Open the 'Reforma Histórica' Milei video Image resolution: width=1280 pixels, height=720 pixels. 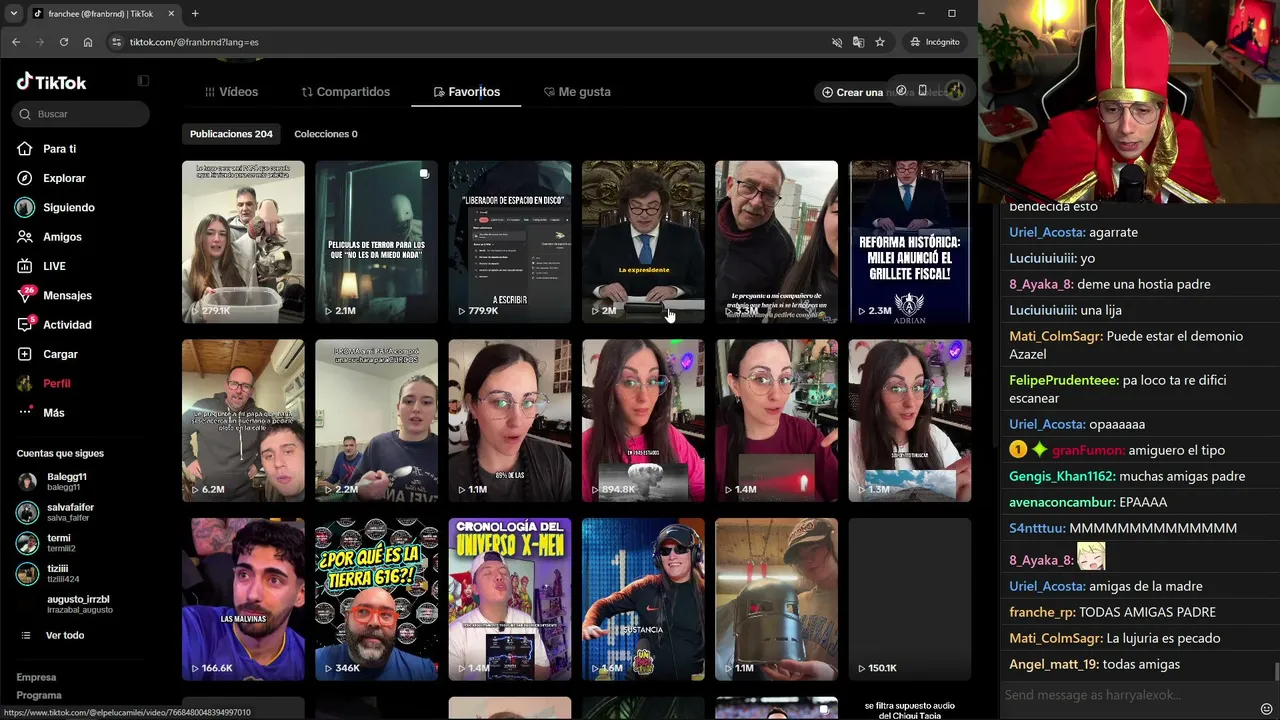[x=910, y=242]
